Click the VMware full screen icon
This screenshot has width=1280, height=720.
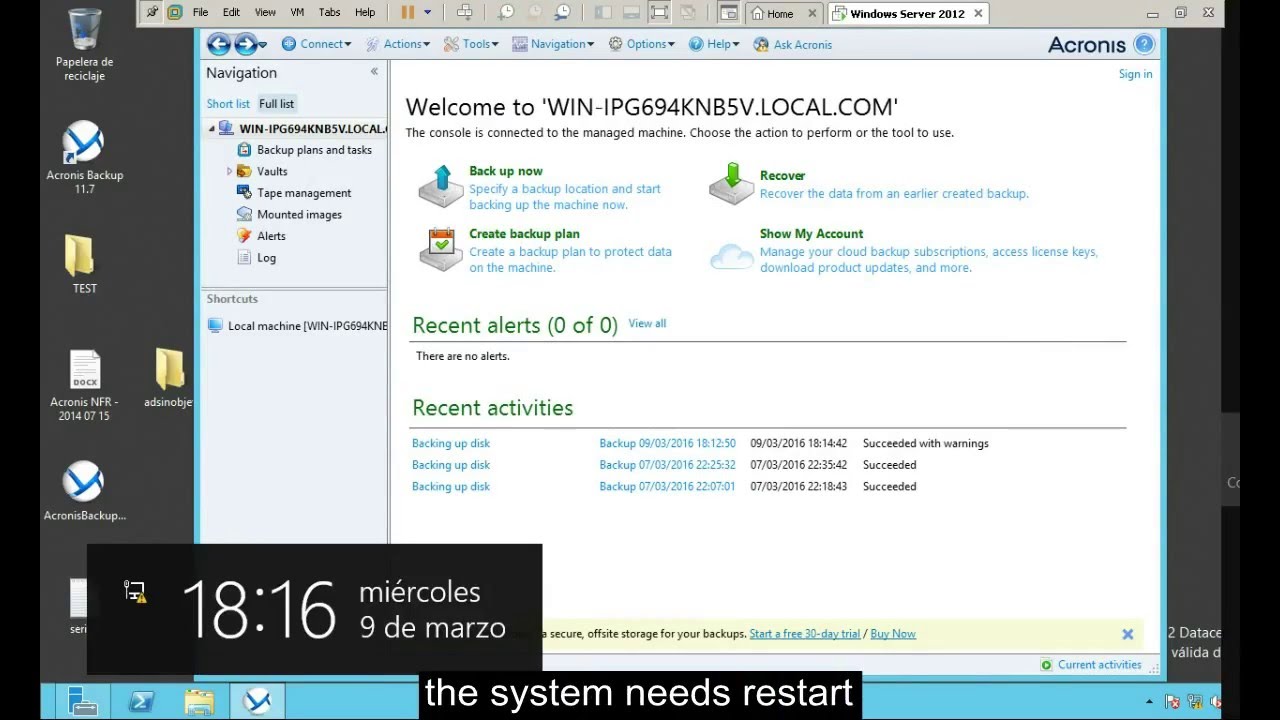click(x=659, y=13)
